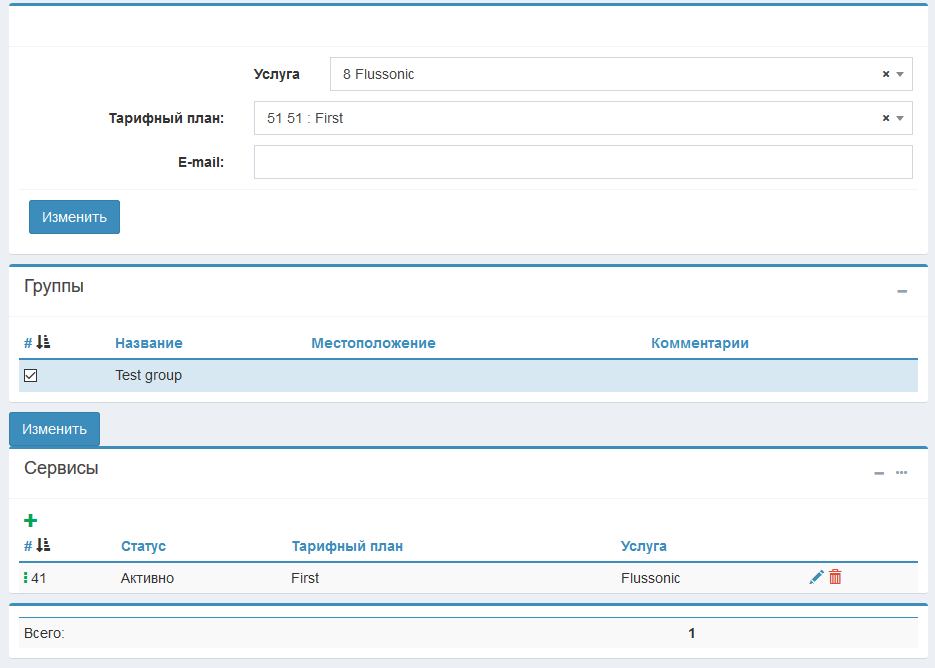935x668 pixels.
Task: Click the E-mail input field
Action: [582, 162]
